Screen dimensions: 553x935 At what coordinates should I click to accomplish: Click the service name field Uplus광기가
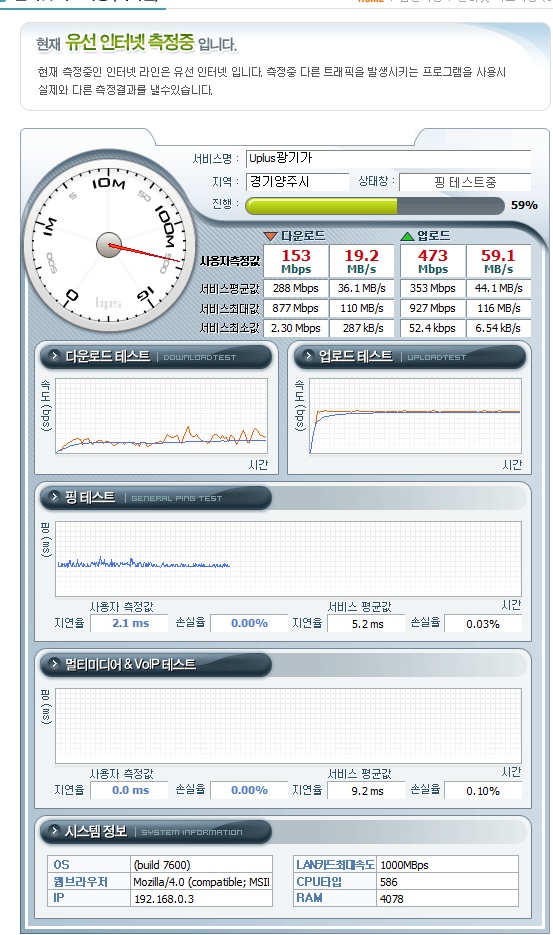coord(388,159)
